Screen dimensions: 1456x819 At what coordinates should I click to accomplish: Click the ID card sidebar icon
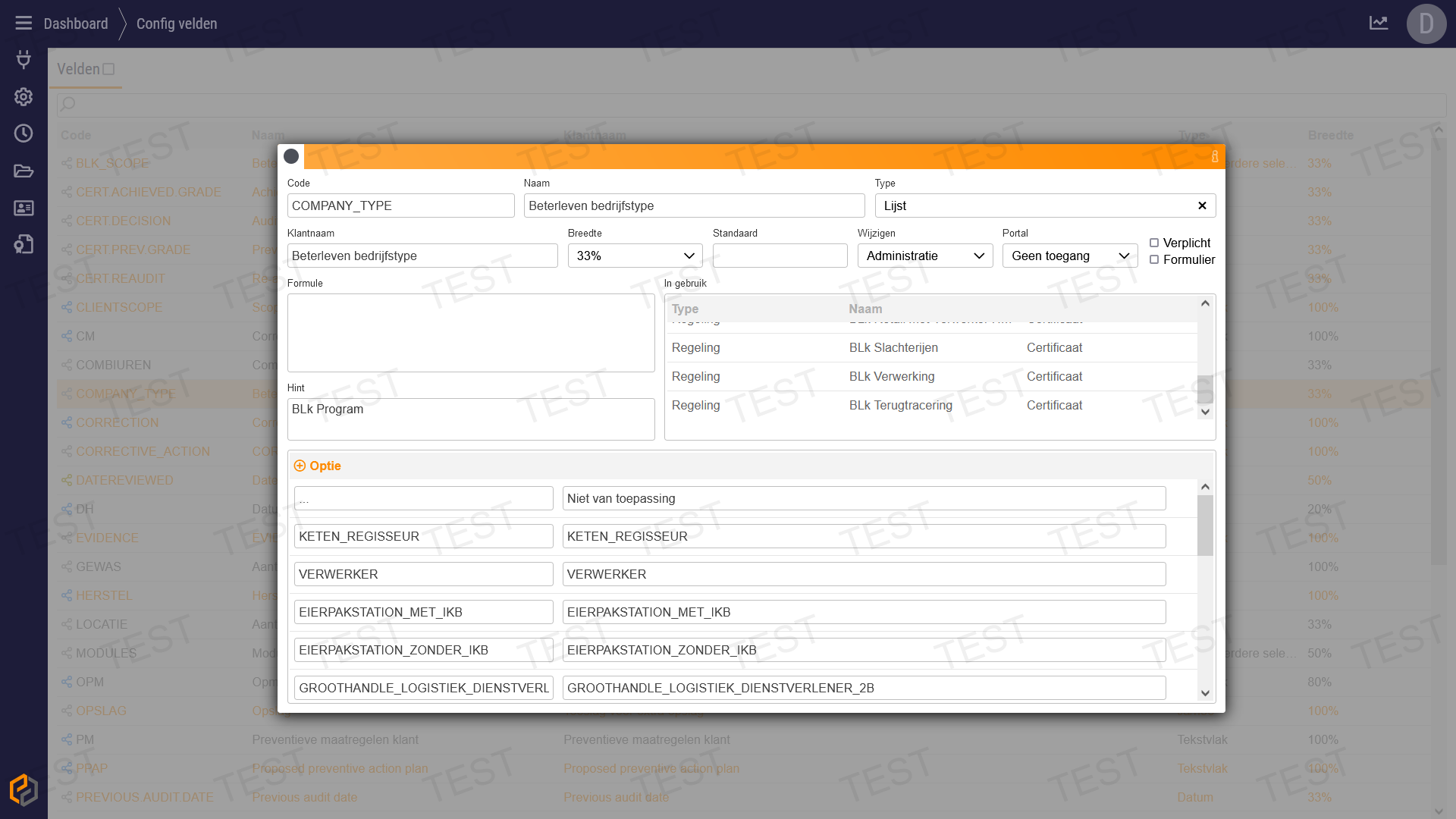24,208
